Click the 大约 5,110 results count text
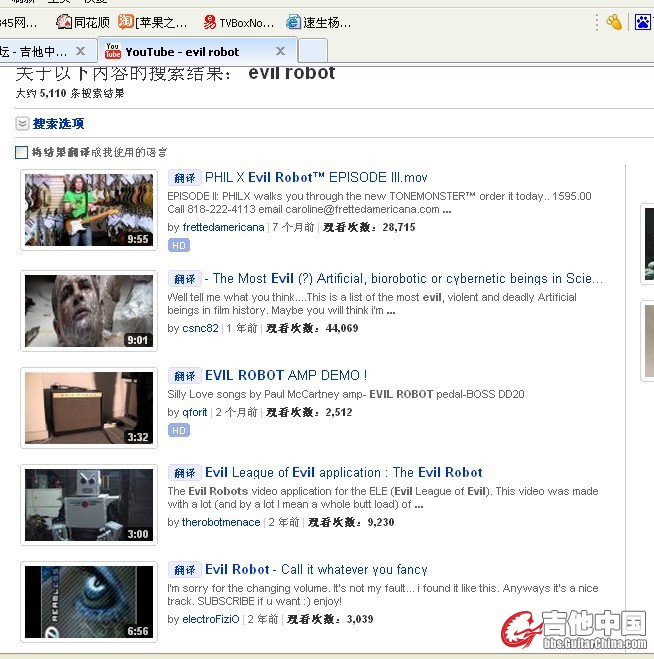Screen dimensions: 654x659 coord(70,93)
